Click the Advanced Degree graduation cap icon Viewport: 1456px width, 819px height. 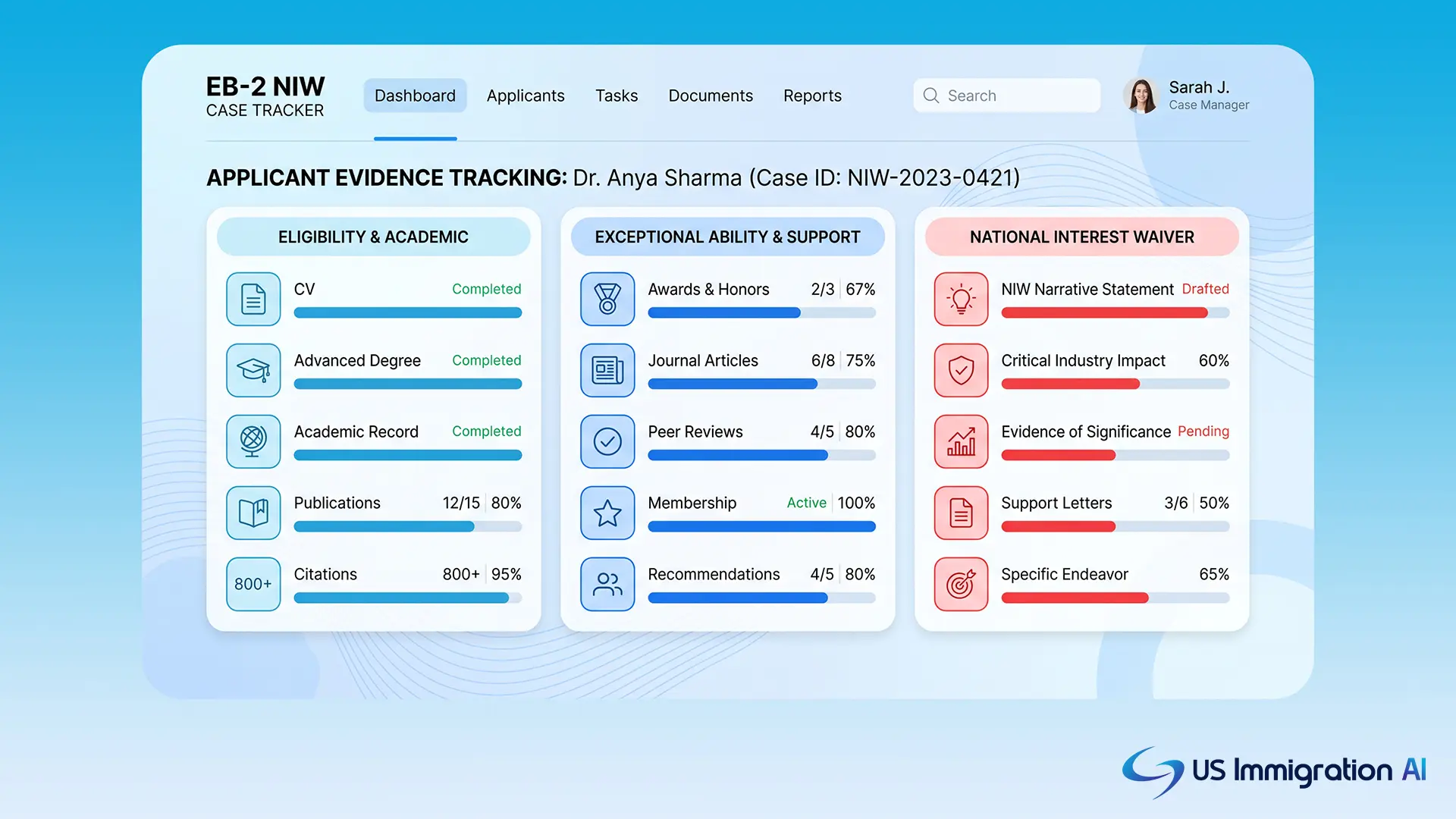(253, 370)
